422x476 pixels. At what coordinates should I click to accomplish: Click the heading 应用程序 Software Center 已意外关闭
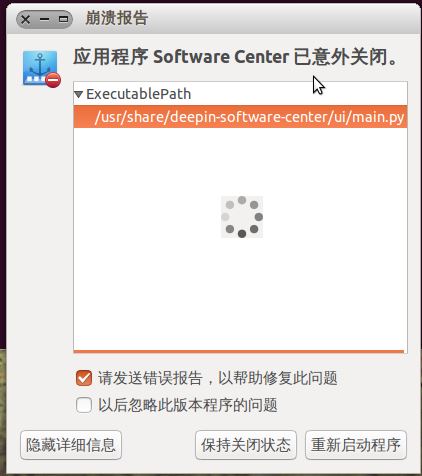[x=236, y=57]
